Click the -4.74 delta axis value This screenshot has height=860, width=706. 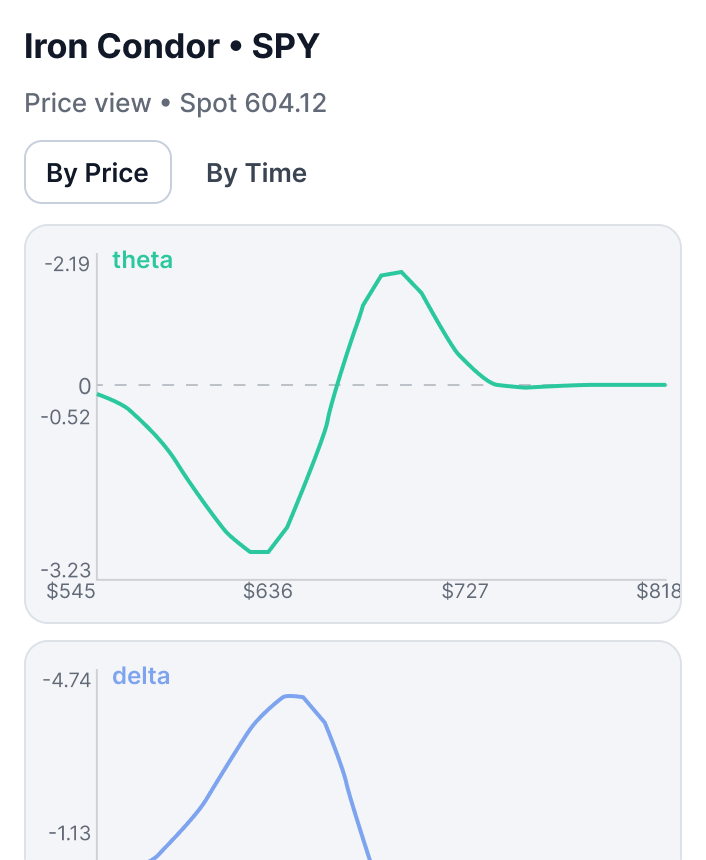67,680
